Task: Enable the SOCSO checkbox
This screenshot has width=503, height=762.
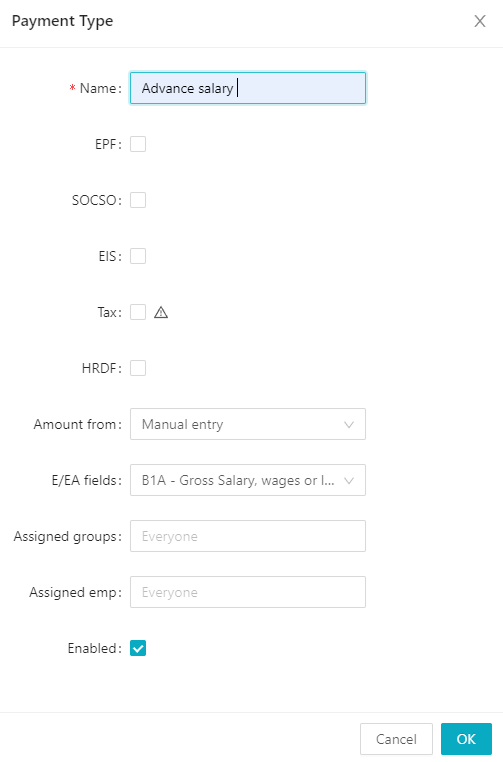Action: [x=138, y=200]
